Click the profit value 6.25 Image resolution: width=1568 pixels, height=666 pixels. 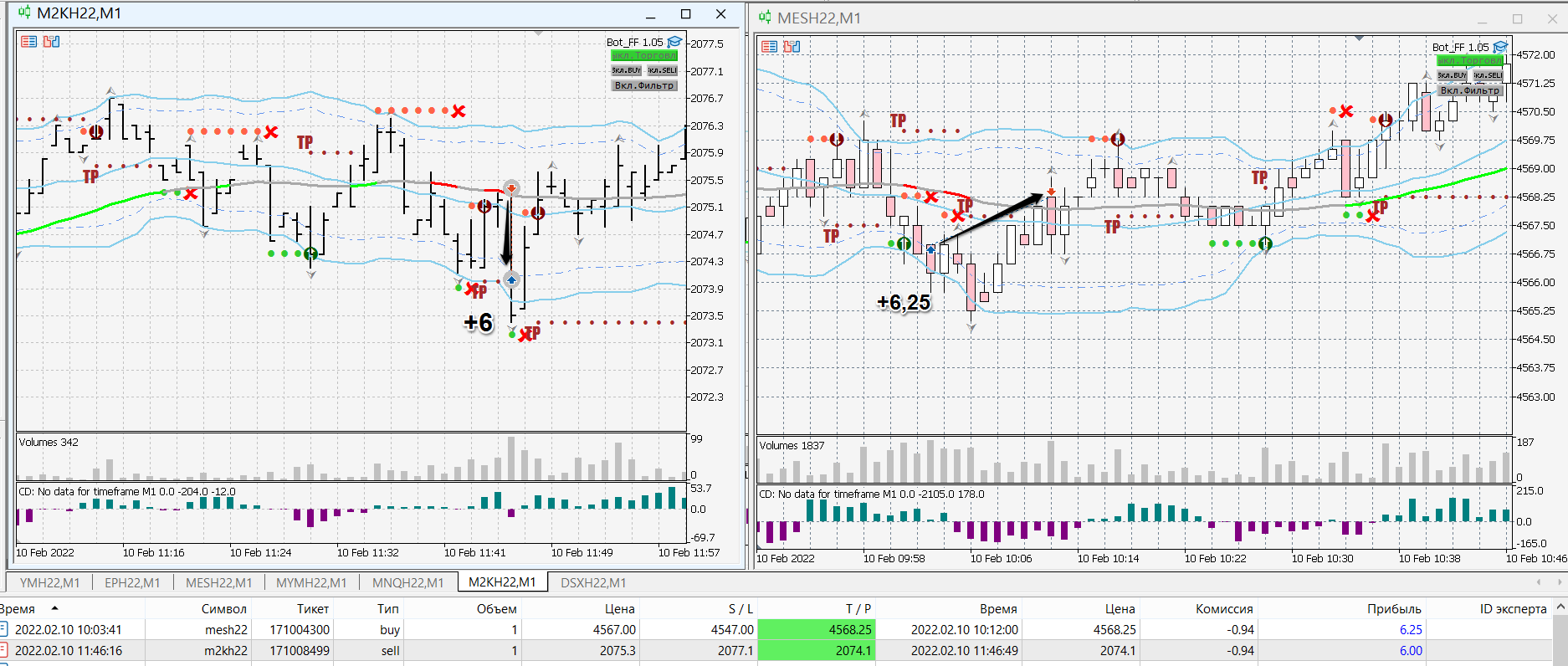pyautogui.click(x=1411, y=629)
